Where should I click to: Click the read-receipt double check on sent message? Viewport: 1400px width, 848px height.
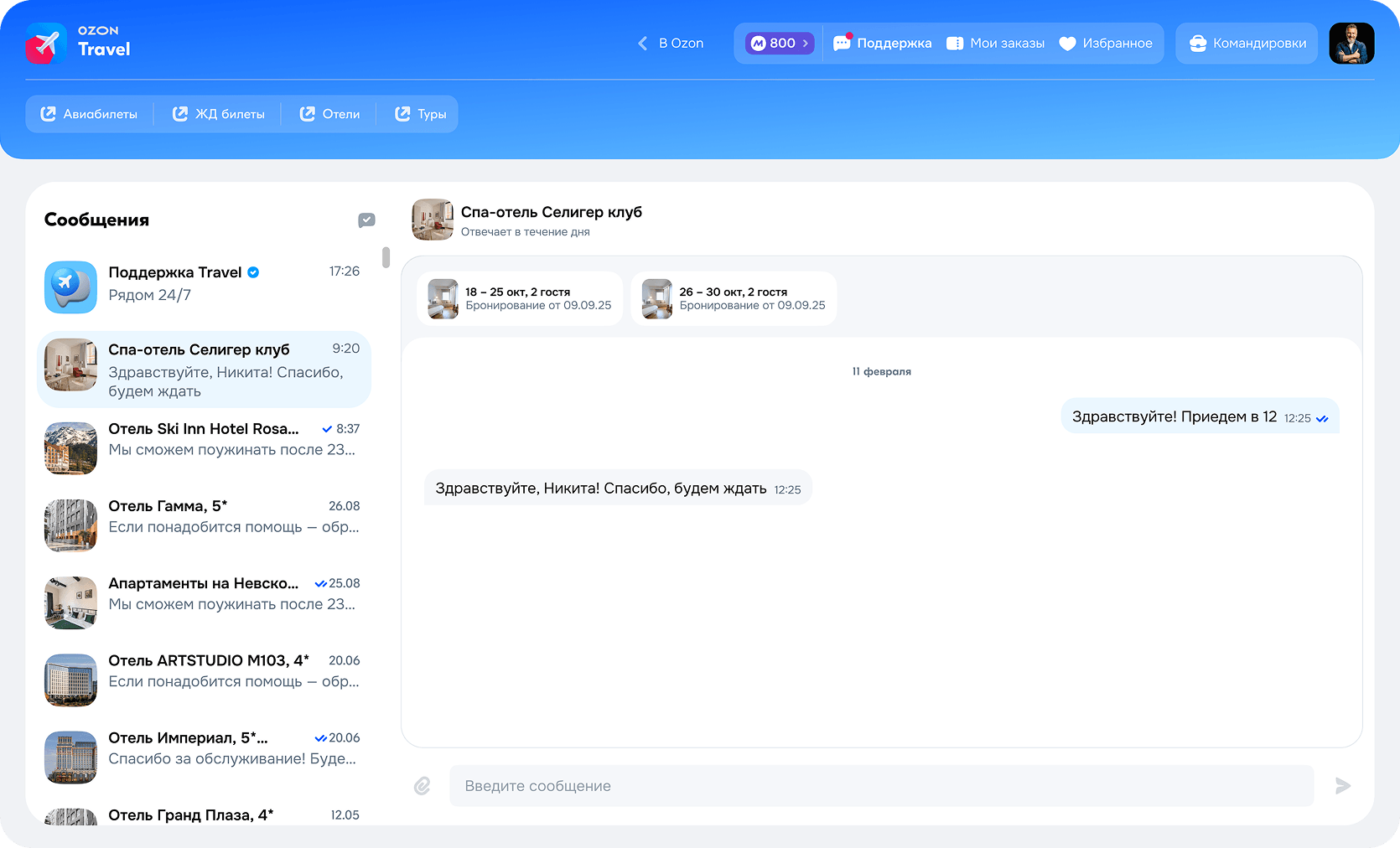click(1322, 419)
